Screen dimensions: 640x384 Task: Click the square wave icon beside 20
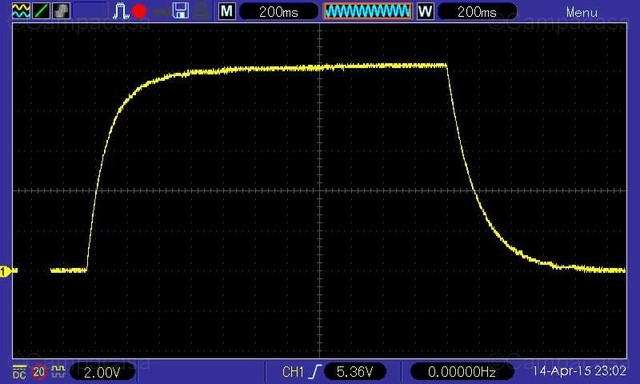[59, 371]
